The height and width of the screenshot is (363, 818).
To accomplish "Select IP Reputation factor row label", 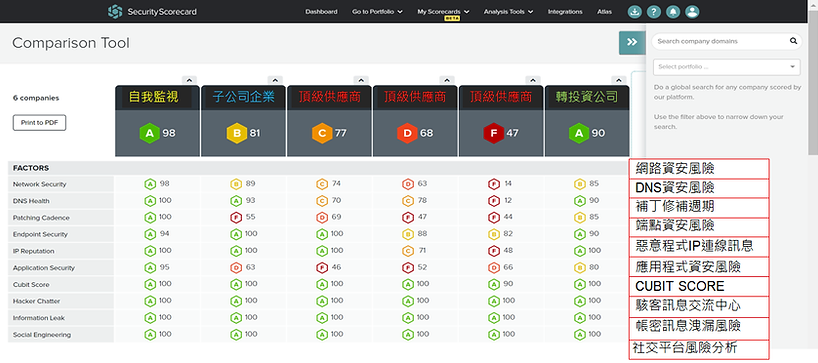I will [33, 251].
